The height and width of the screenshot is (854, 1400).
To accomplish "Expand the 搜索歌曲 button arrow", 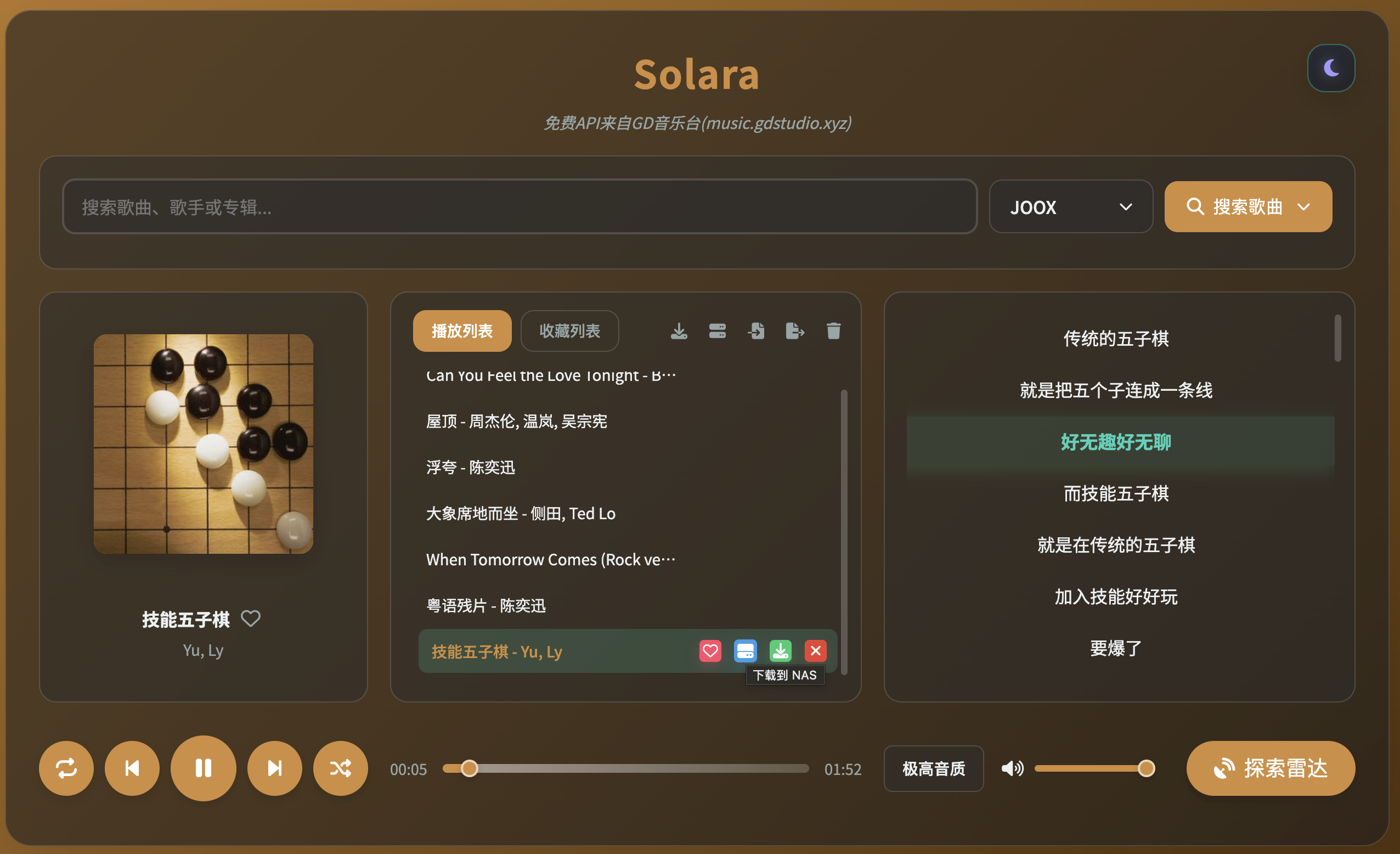I will [1304, 207].
